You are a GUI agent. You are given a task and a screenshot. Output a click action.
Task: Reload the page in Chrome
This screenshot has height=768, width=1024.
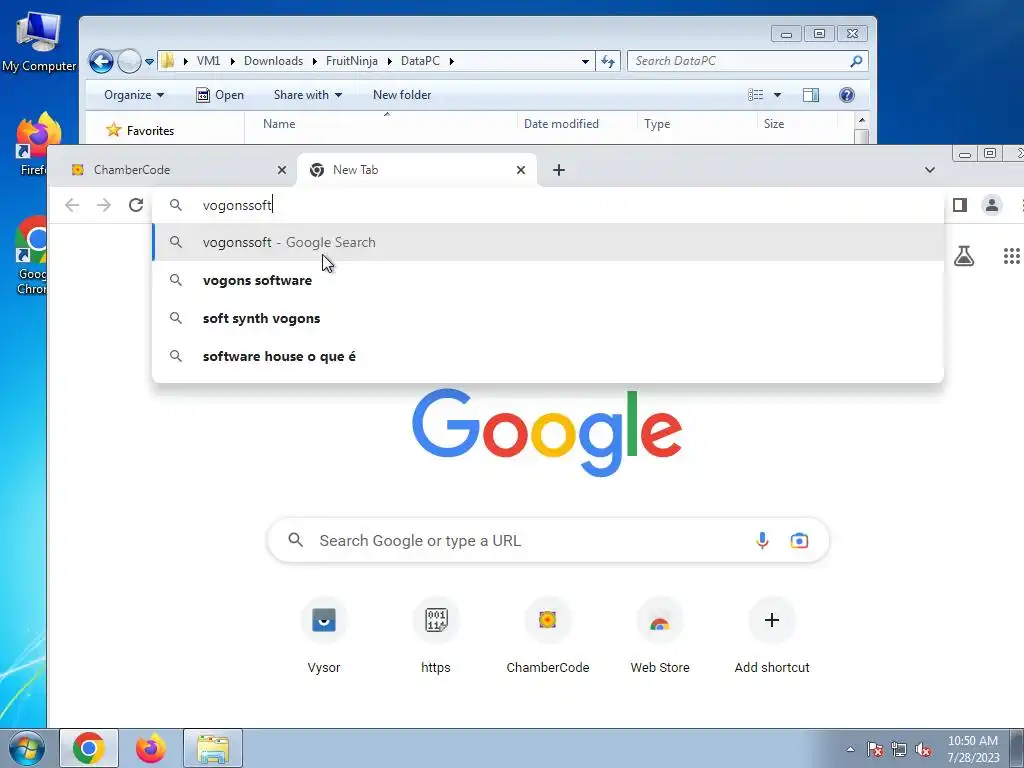136,205
